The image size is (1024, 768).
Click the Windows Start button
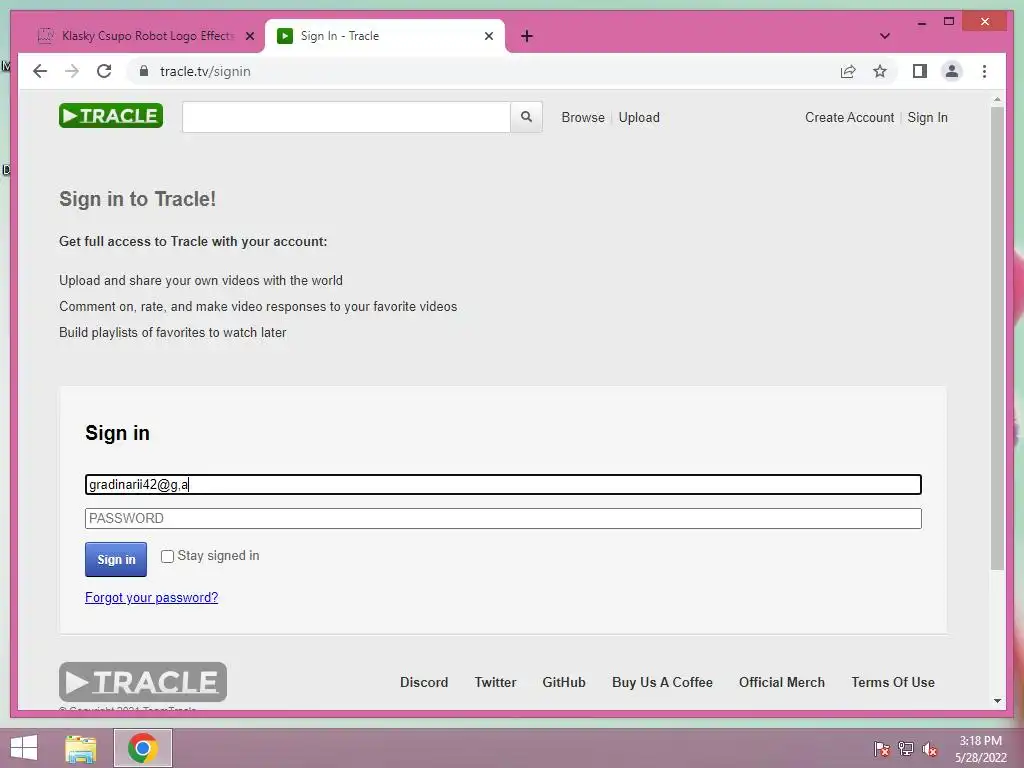24,748
